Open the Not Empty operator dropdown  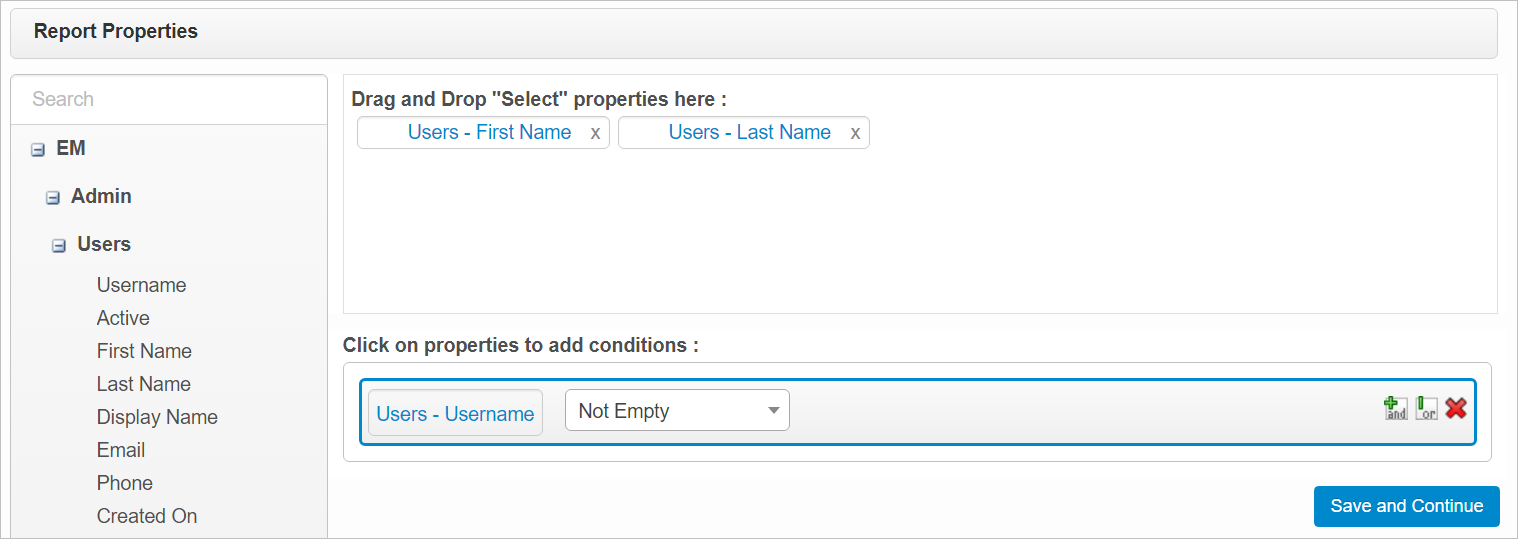coord(677,411)
